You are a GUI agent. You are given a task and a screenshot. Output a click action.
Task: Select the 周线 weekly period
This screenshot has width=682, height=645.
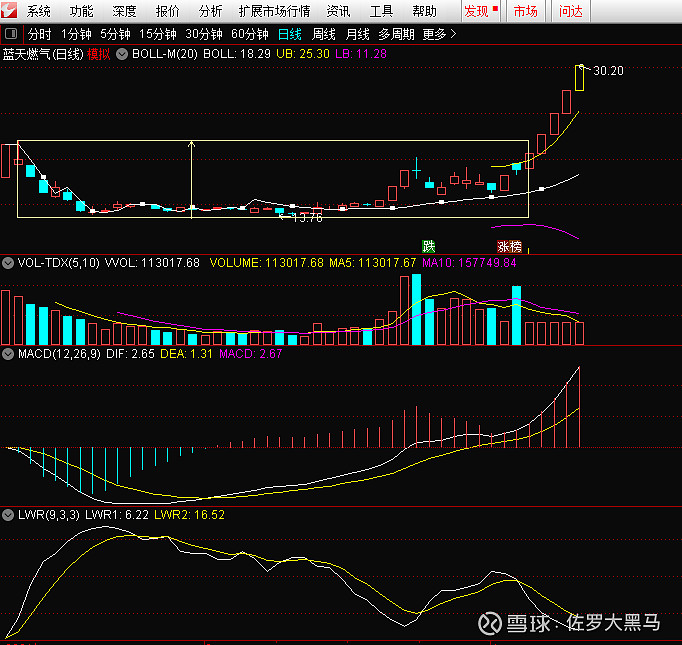click(324, 34)
